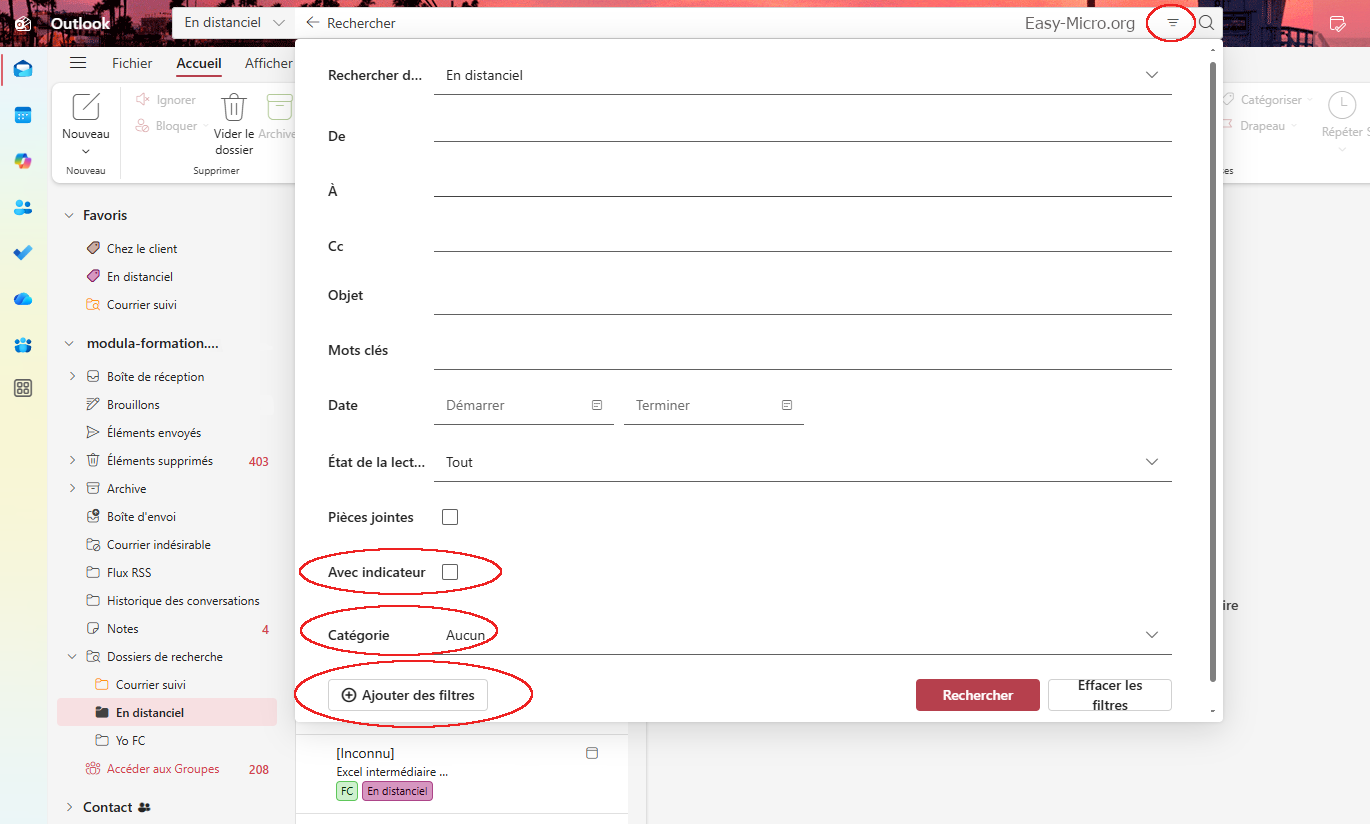Viewport: 1370px width, 824px height.
Task: Click the search panel vertical scrollbar
Action: [x=1214, y=370]
